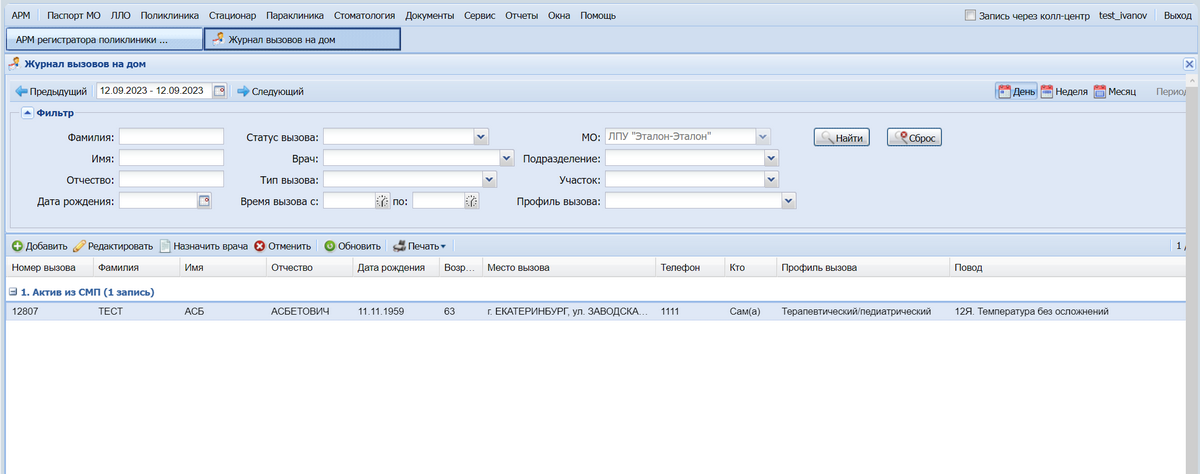Click the Add (Добавить) call icon
This screenshot has height=474, width=1200.
coord(17,246)
